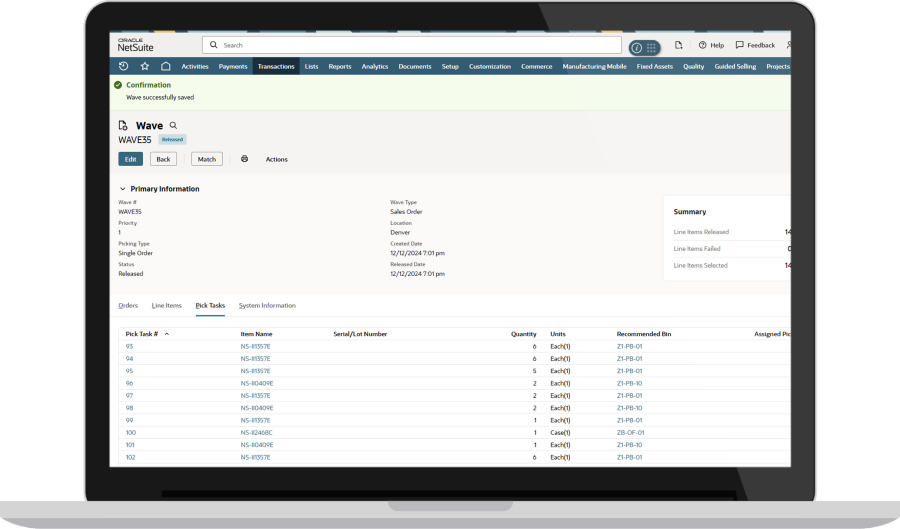Click the print icon beside Match

[x=244, y=159]
